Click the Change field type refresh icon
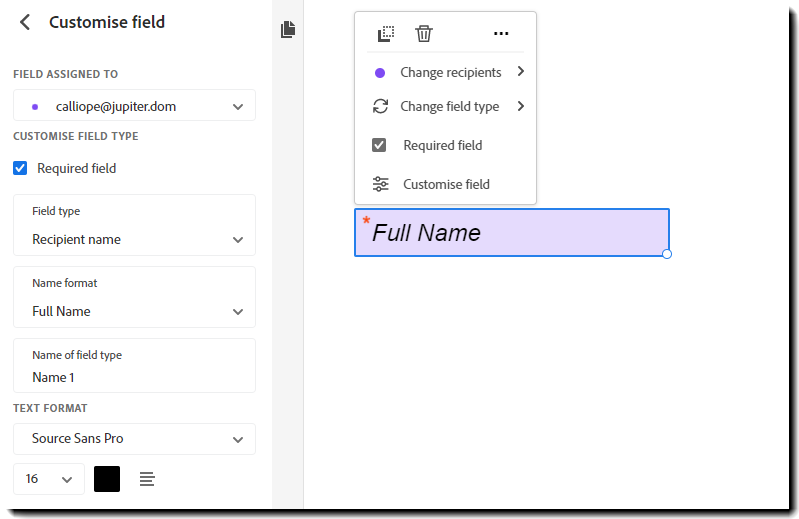The image size is (799, 519). 380,106
